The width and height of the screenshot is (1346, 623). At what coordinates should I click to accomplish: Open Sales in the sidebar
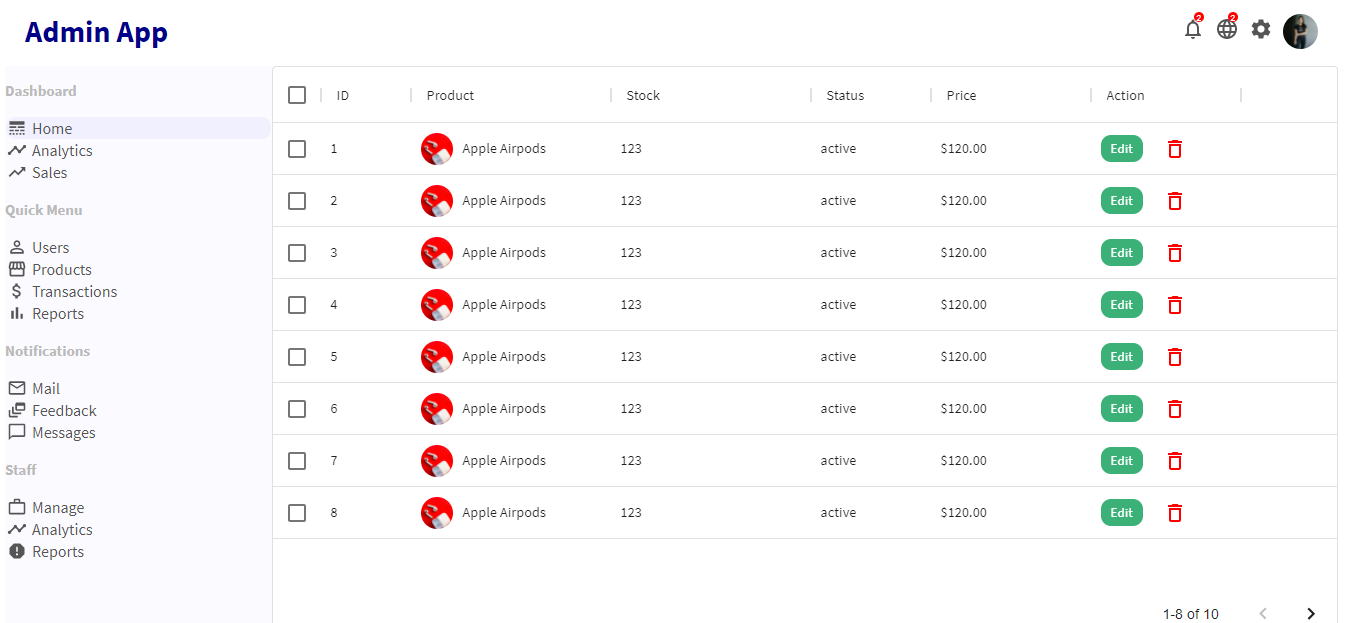[x=137, y=173]
